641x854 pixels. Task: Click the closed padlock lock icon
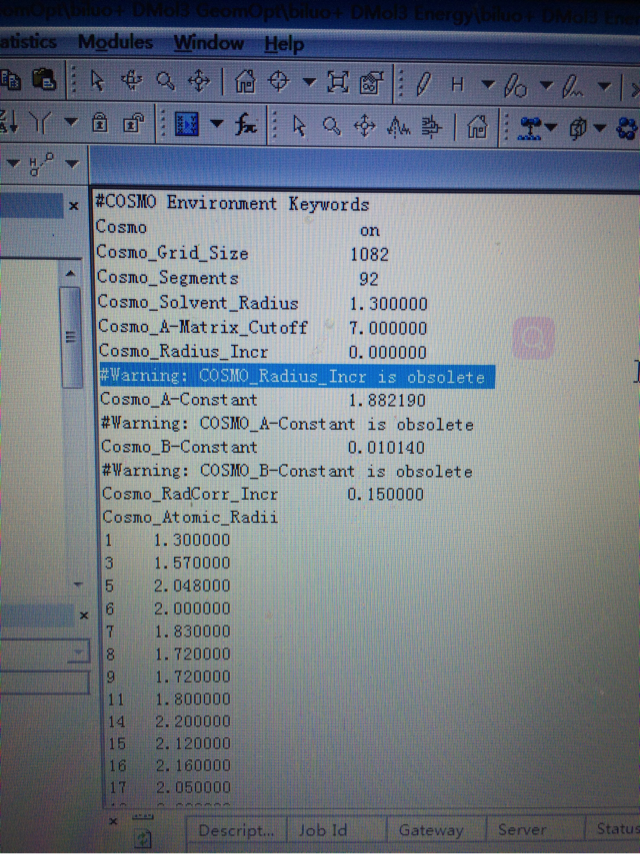coord(100,123)
